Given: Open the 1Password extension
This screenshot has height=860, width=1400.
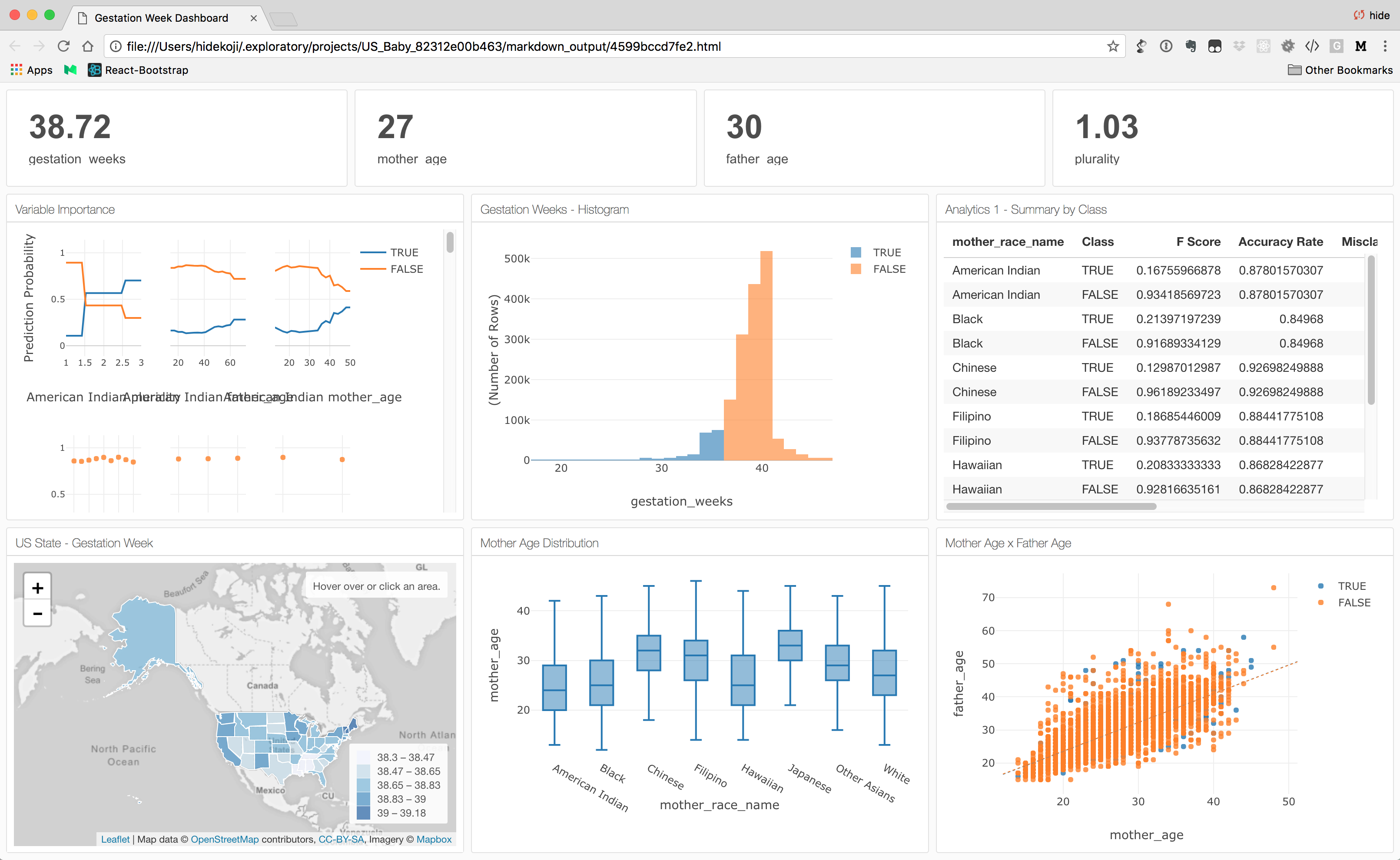Looking at the screenshot, I should 1168,46.
